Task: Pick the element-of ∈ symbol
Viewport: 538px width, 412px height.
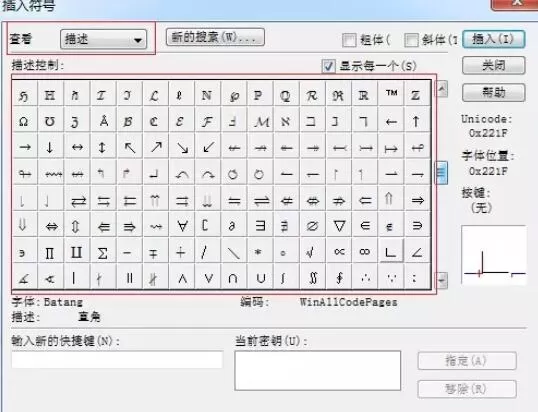Action: pos(365,226)
